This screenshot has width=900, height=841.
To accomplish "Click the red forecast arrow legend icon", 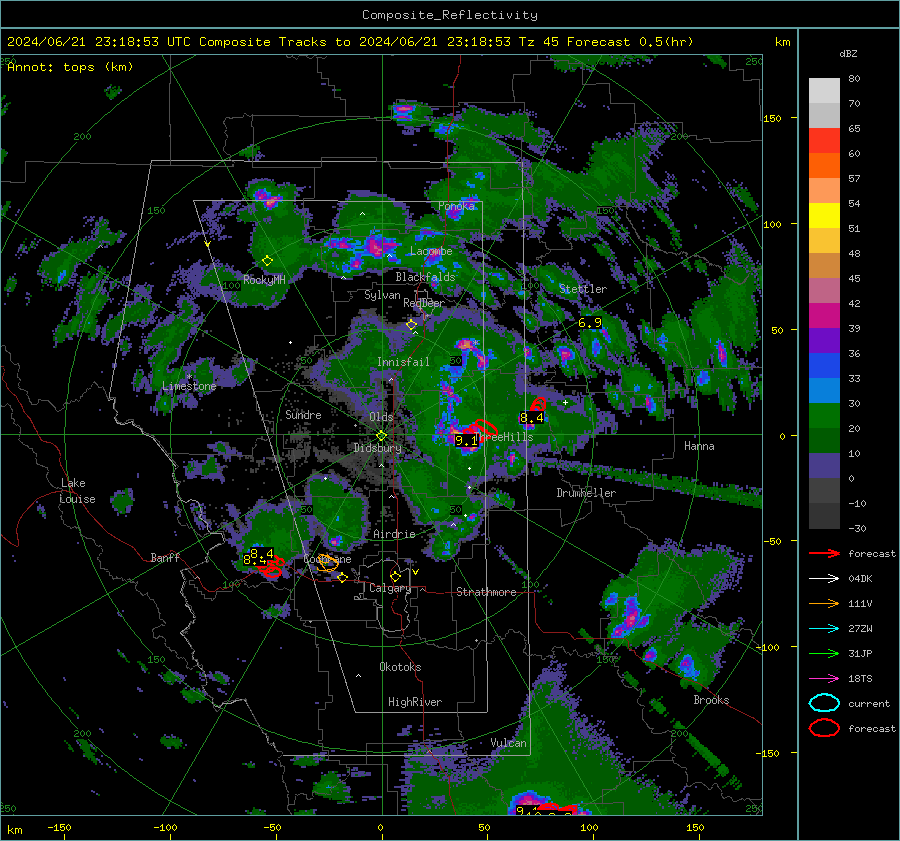I will point(824,553).
